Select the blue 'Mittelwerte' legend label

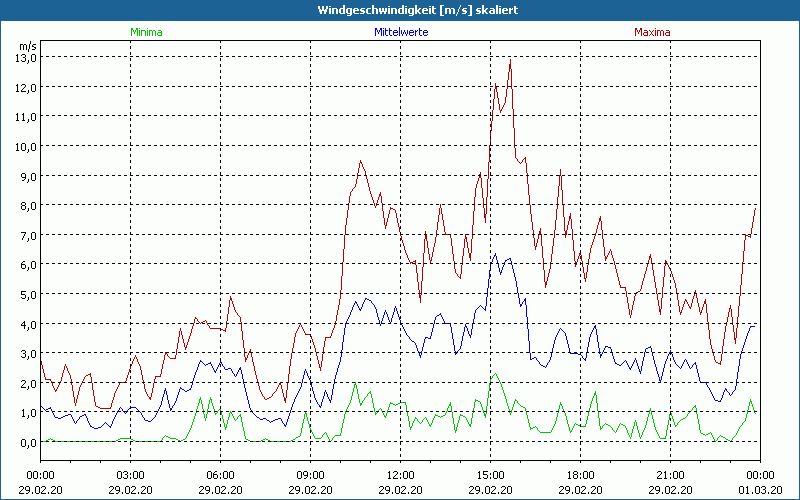pyautogui.click(x=401, y=32)
